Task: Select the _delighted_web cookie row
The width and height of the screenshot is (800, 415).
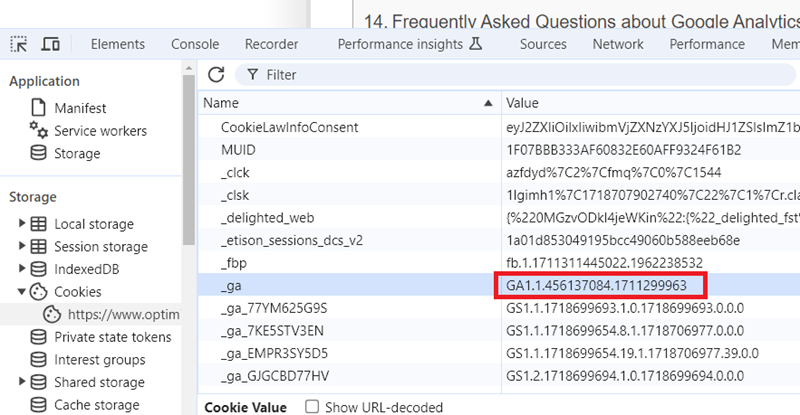Action: pyautogui.click(x=499, y=217)
